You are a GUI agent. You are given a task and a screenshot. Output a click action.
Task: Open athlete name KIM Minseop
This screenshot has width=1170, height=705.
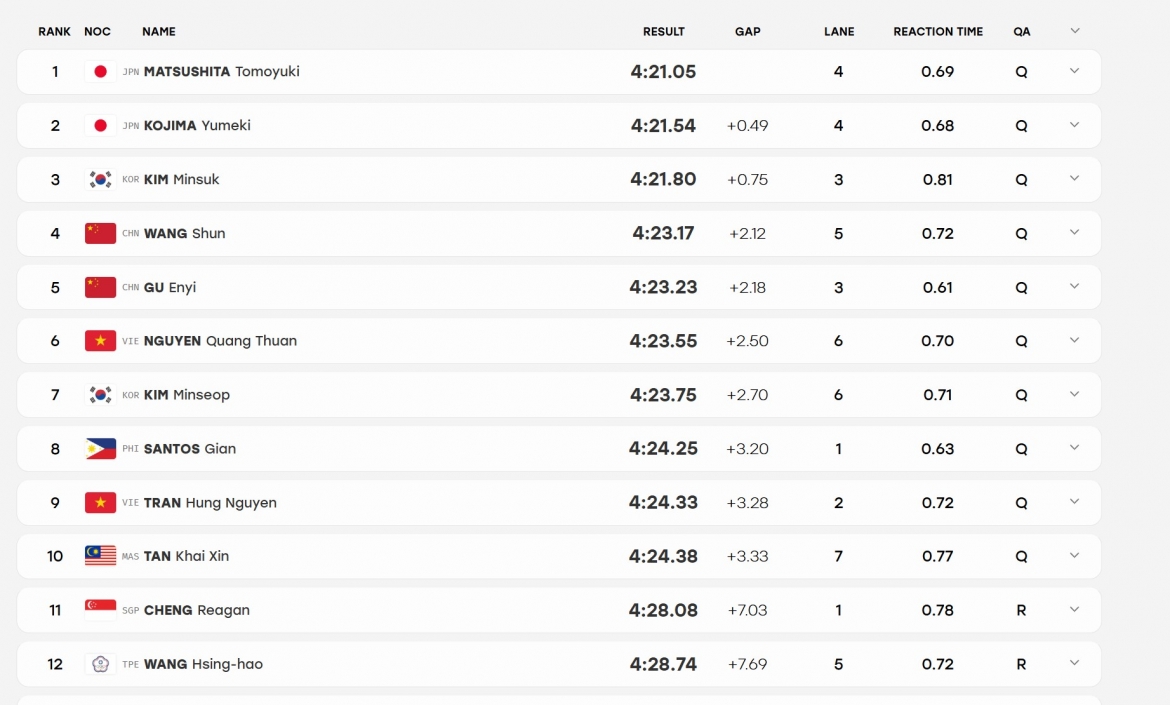[187, 395]
